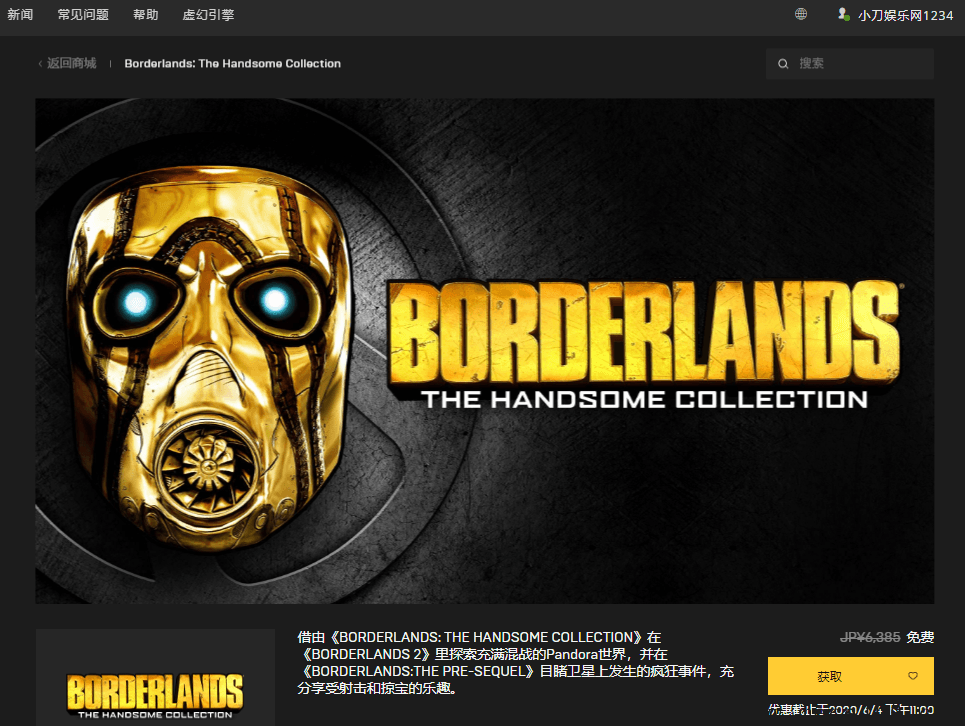This screenshot has width=965, height=726.
Task: Open the globe language selector
Action: [x=801, y=15]
